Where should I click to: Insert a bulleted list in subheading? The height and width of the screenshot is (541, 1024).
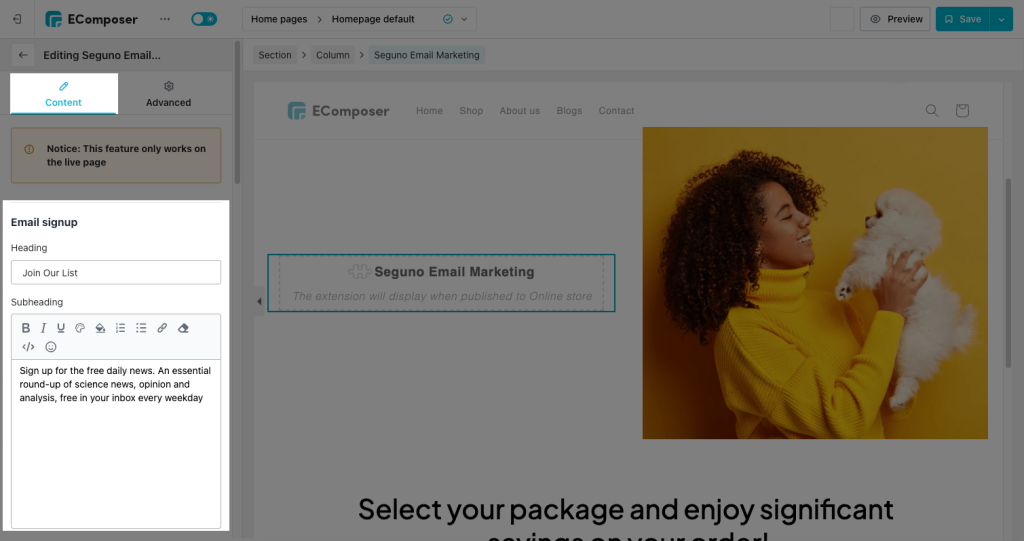[x=141, y=328]
